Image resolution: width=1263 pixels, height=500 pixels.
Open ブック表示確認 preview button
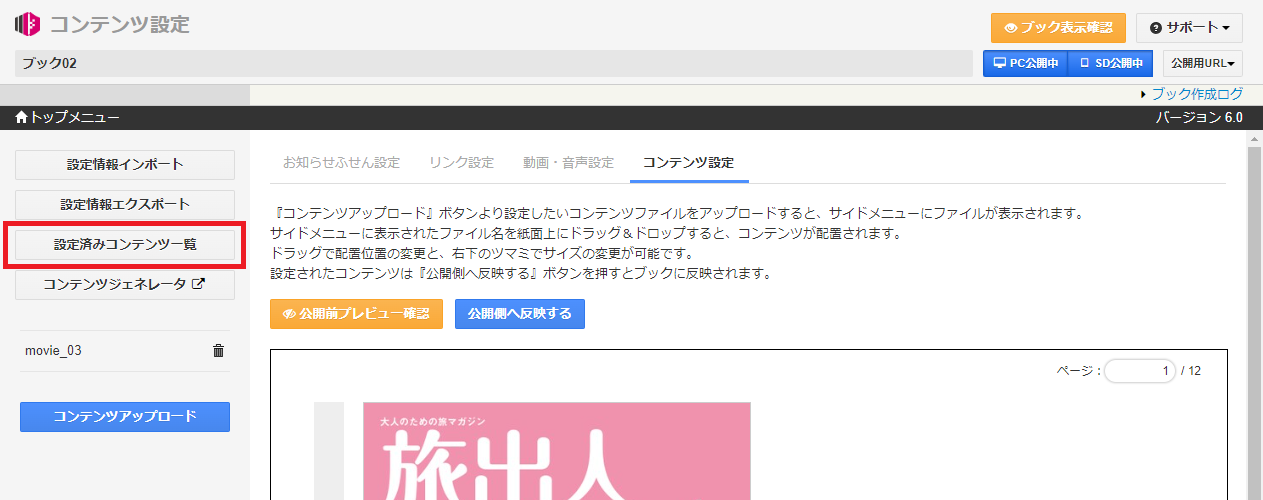click(1058, 27)
